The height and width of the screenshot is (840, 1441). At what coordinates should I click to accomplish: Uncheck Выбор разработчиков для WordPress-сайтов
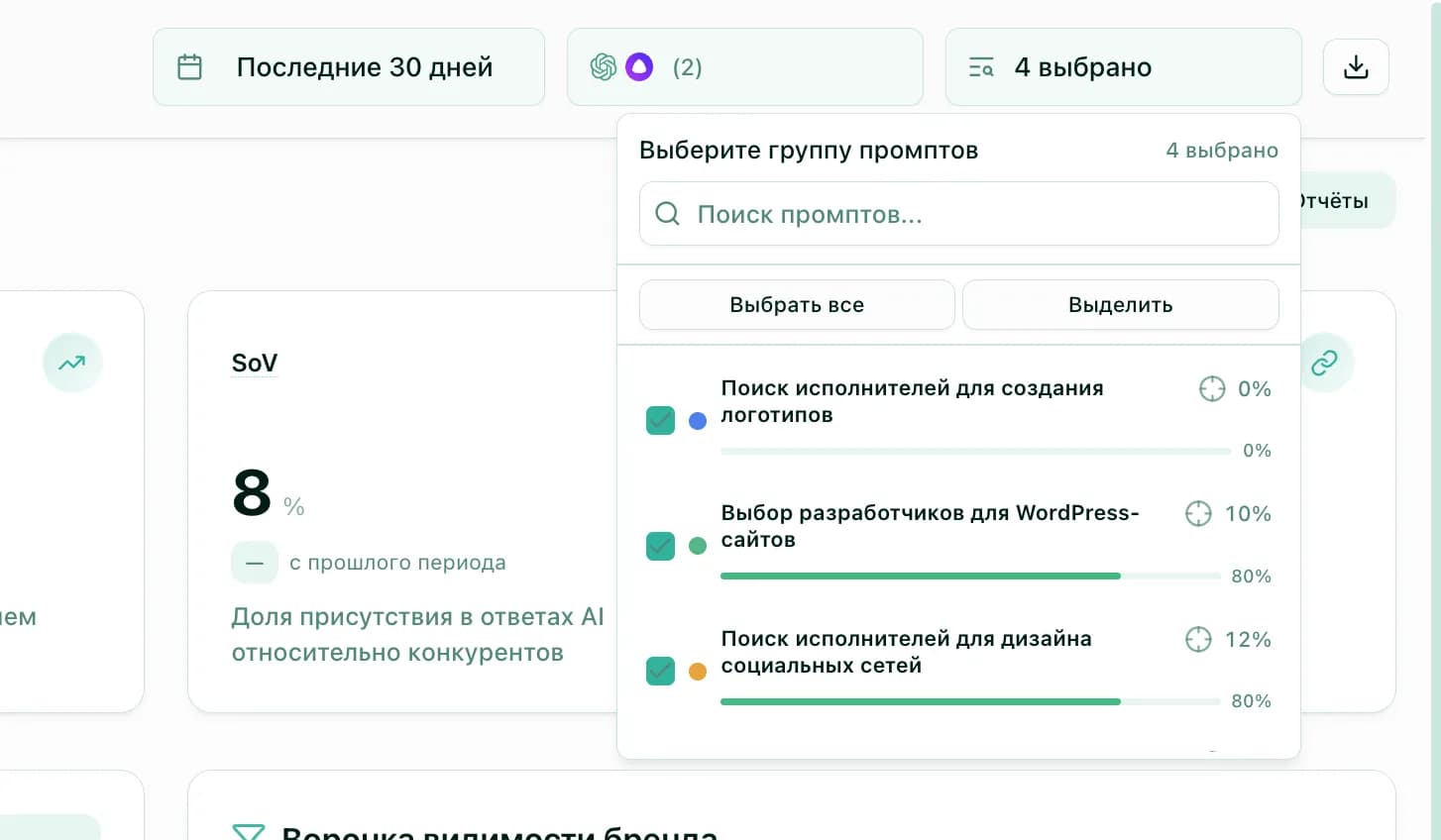660,546
